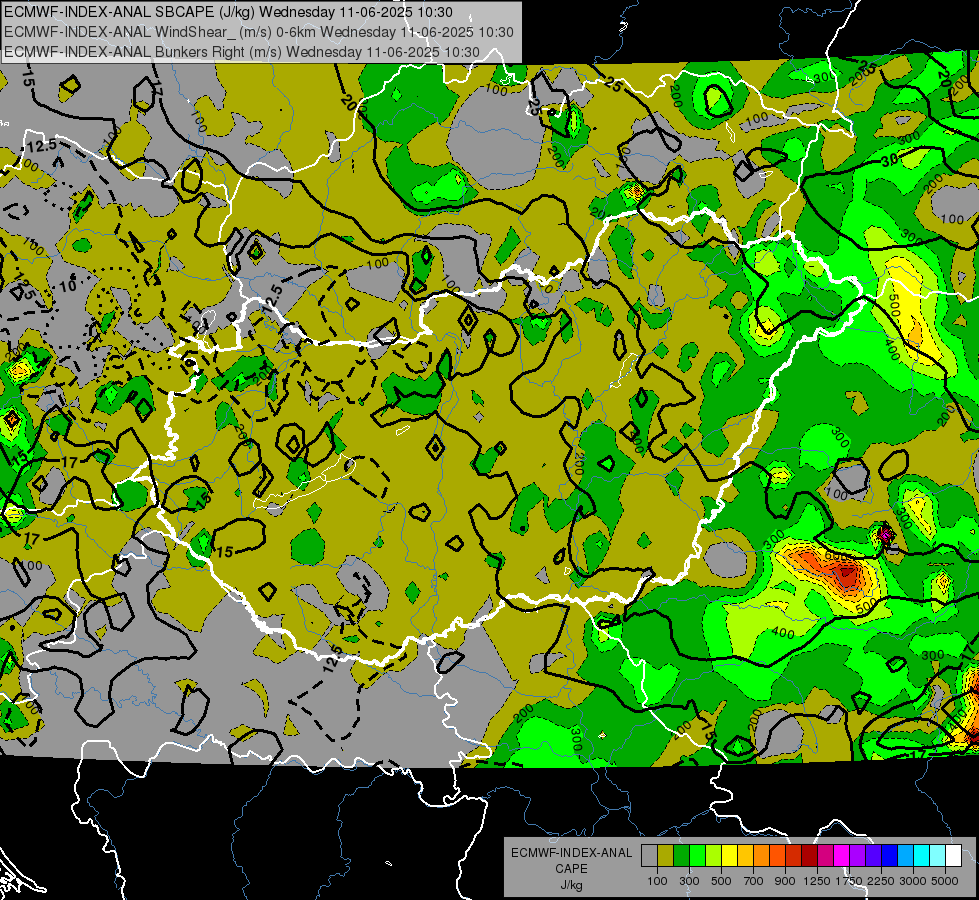Pick the sky blue legend swatch

pos(906,855)
